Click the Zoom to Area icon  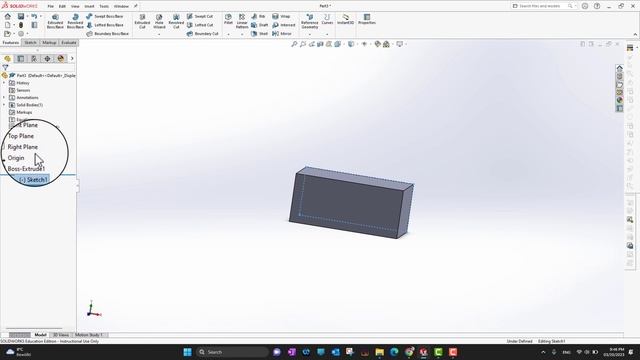(x=303, y=44)
